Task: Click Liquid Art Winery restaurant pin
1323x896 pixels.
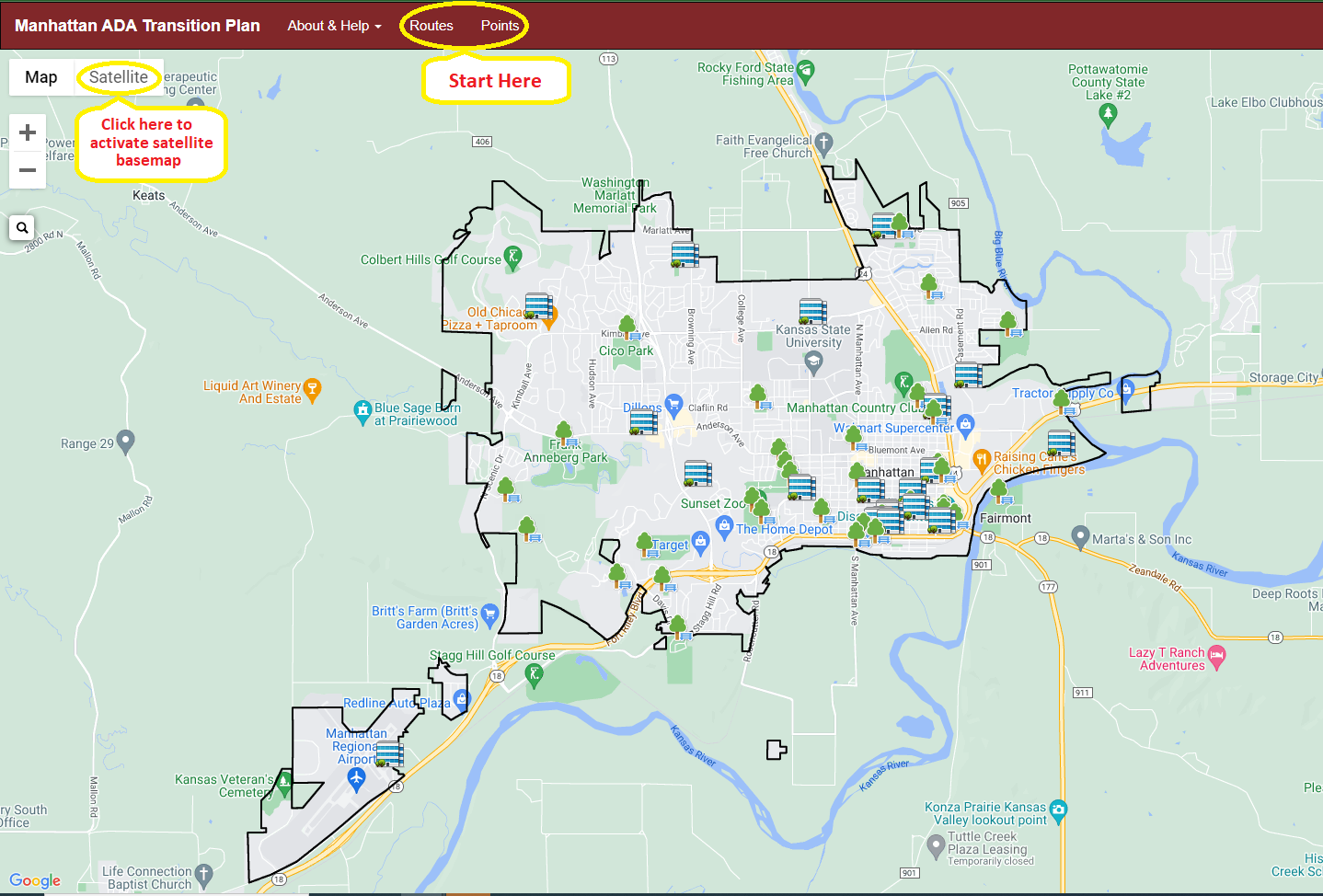Action: 312,390
